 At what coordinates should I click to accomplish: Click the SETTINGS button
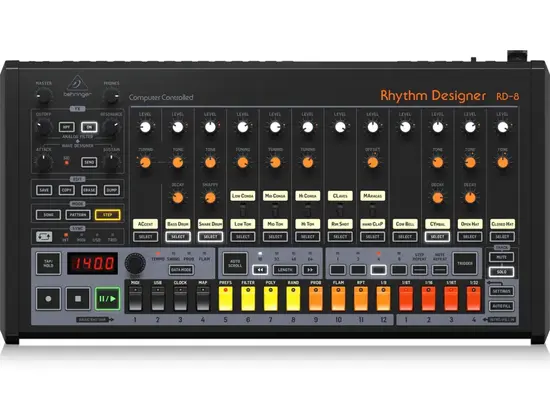point(502,291)
